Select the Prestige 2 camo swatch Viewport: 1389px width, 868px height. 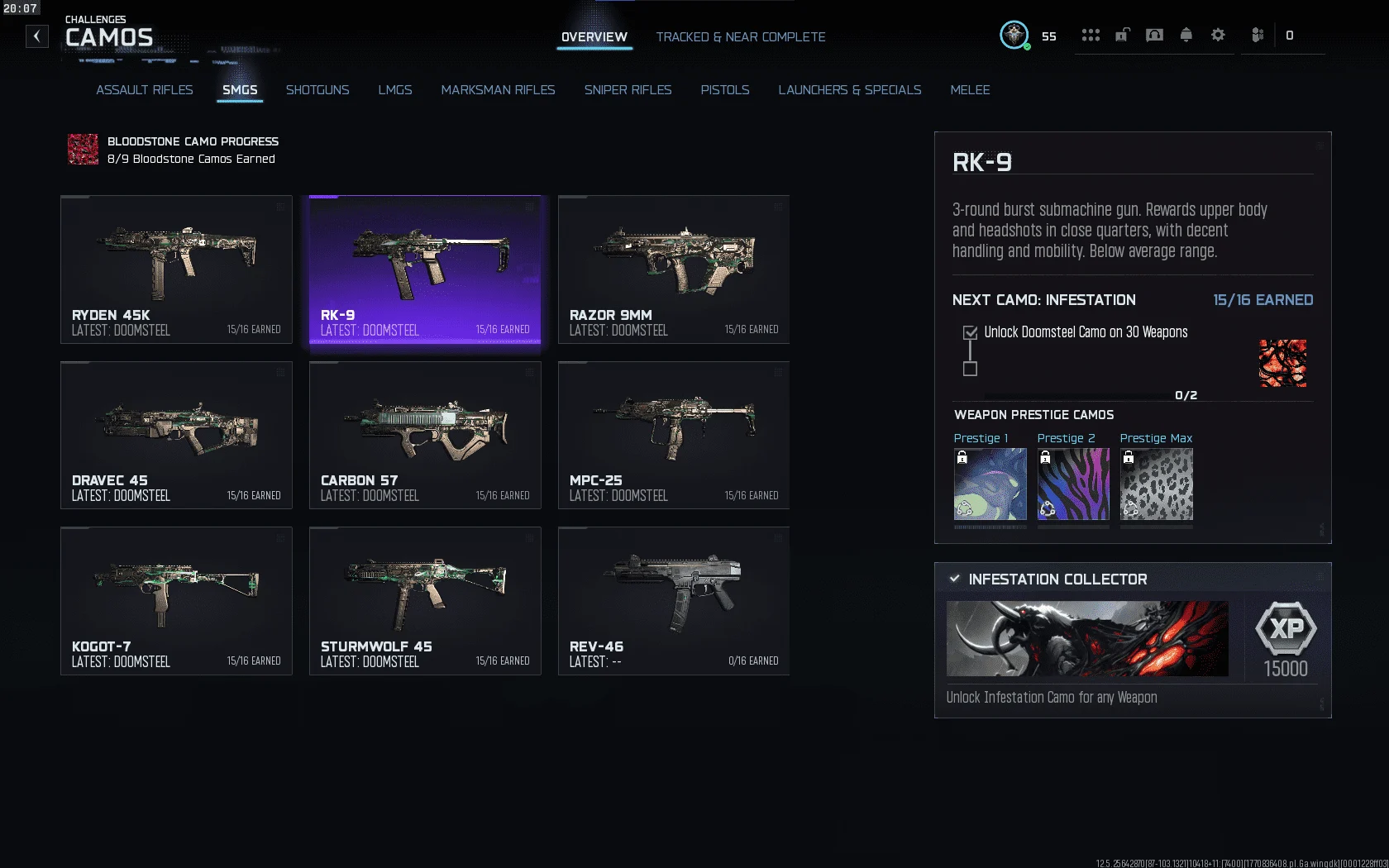(1073, 484)
